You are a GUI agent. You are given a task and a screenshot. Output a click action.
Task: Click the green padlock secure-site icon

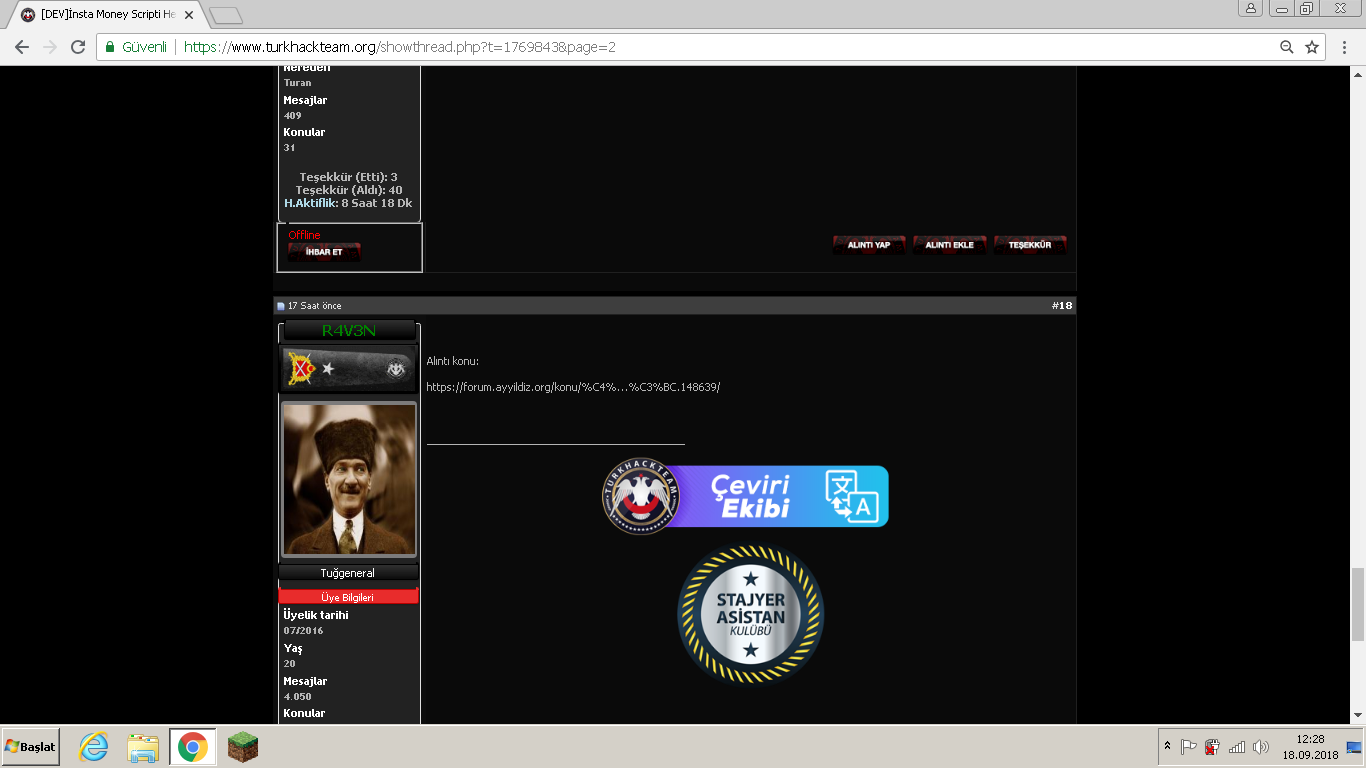110,47
